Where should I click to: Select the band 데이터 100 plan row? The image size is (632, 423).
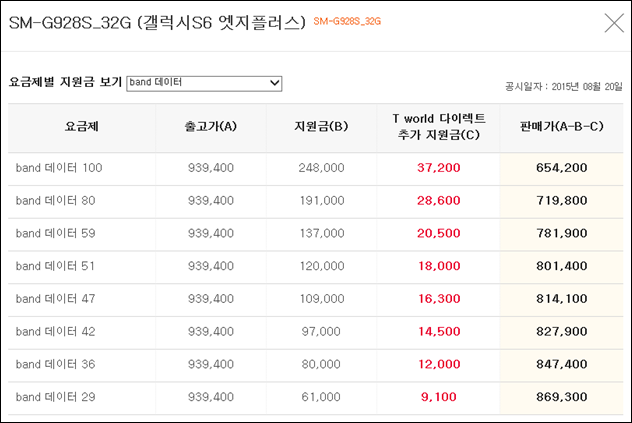click(x=316, y=168)
